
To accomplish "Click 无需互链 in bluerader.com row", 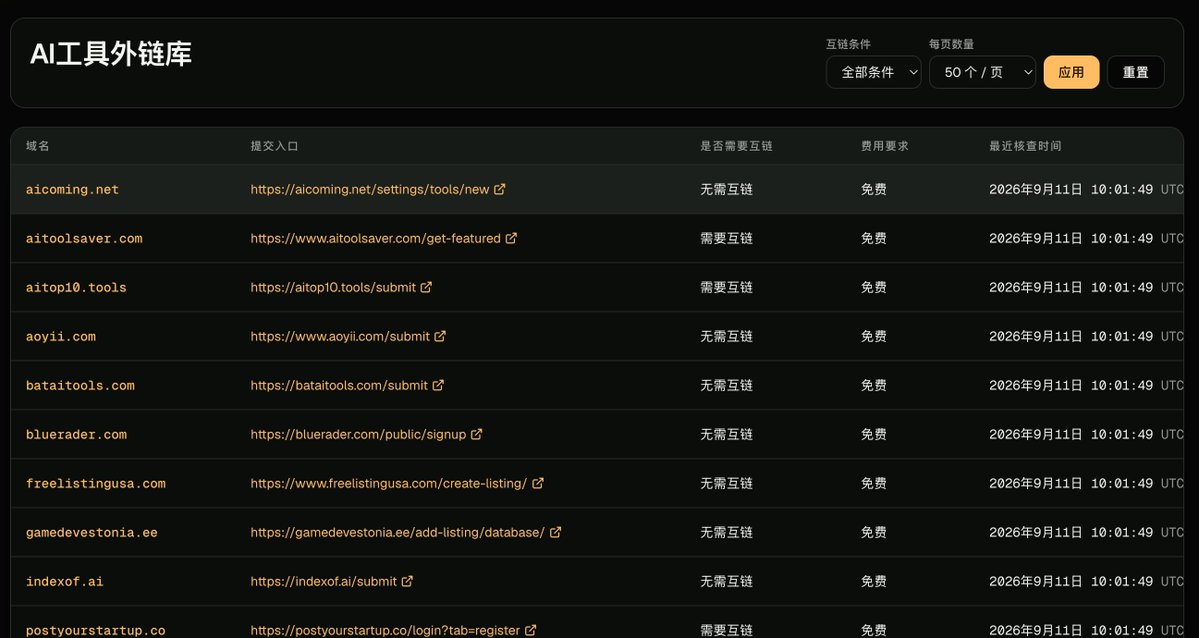I will [726, 434].
